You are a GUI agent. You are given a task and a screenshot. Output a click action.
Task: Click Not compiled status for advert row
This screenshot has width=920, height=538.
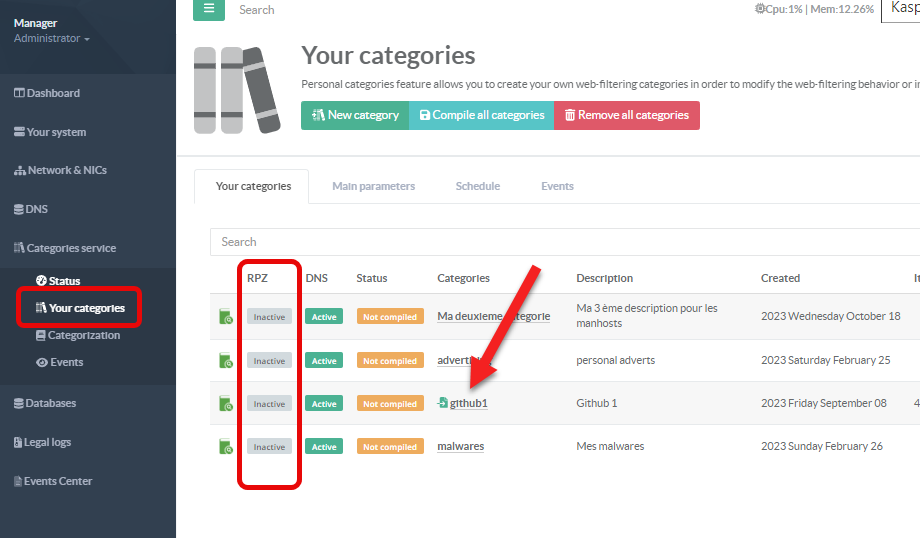point(390,361)
